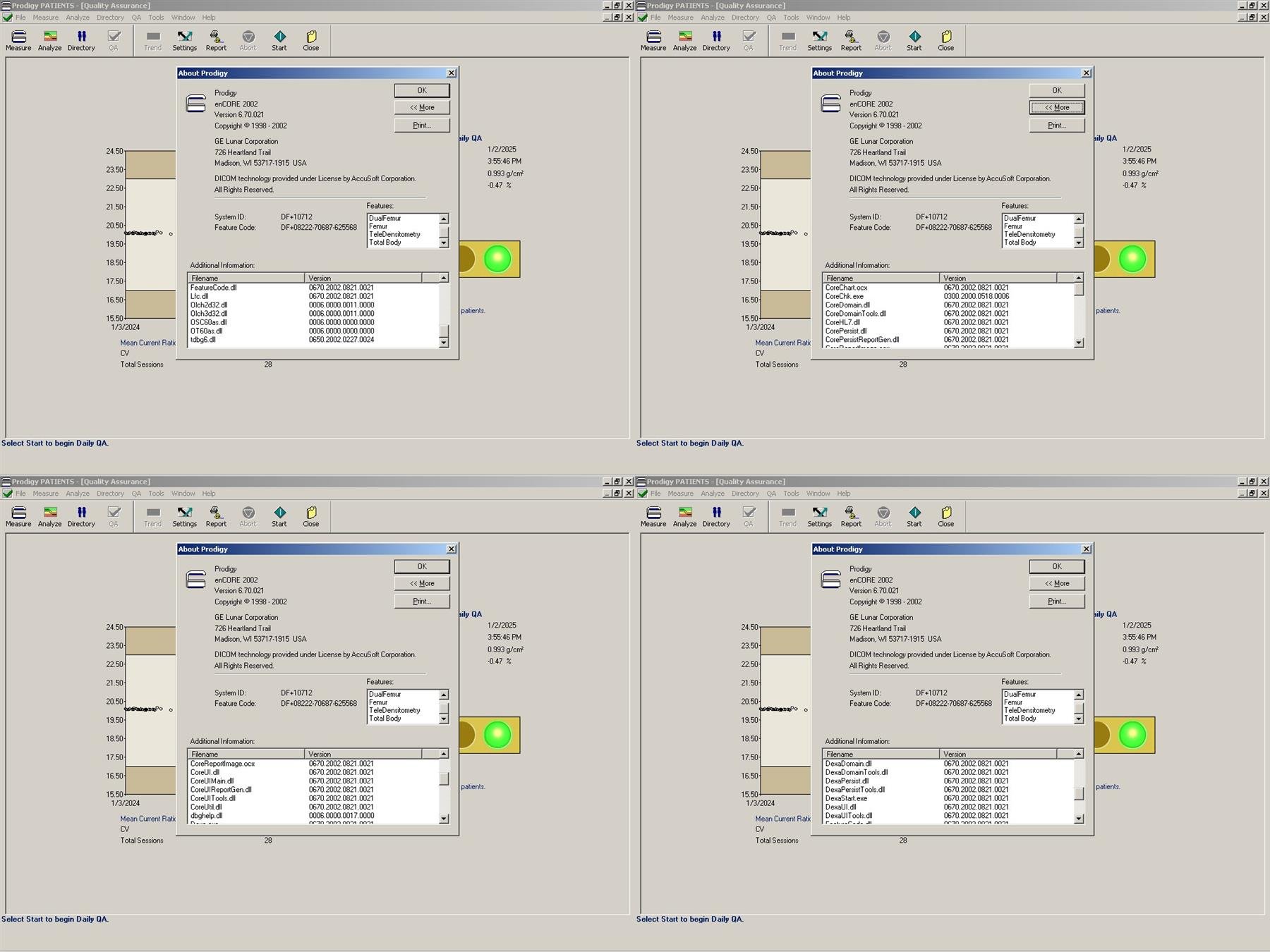
Task: Click the Directory icon in the bottom-left window
Action: pyautogui.click(x=81, y=516)
